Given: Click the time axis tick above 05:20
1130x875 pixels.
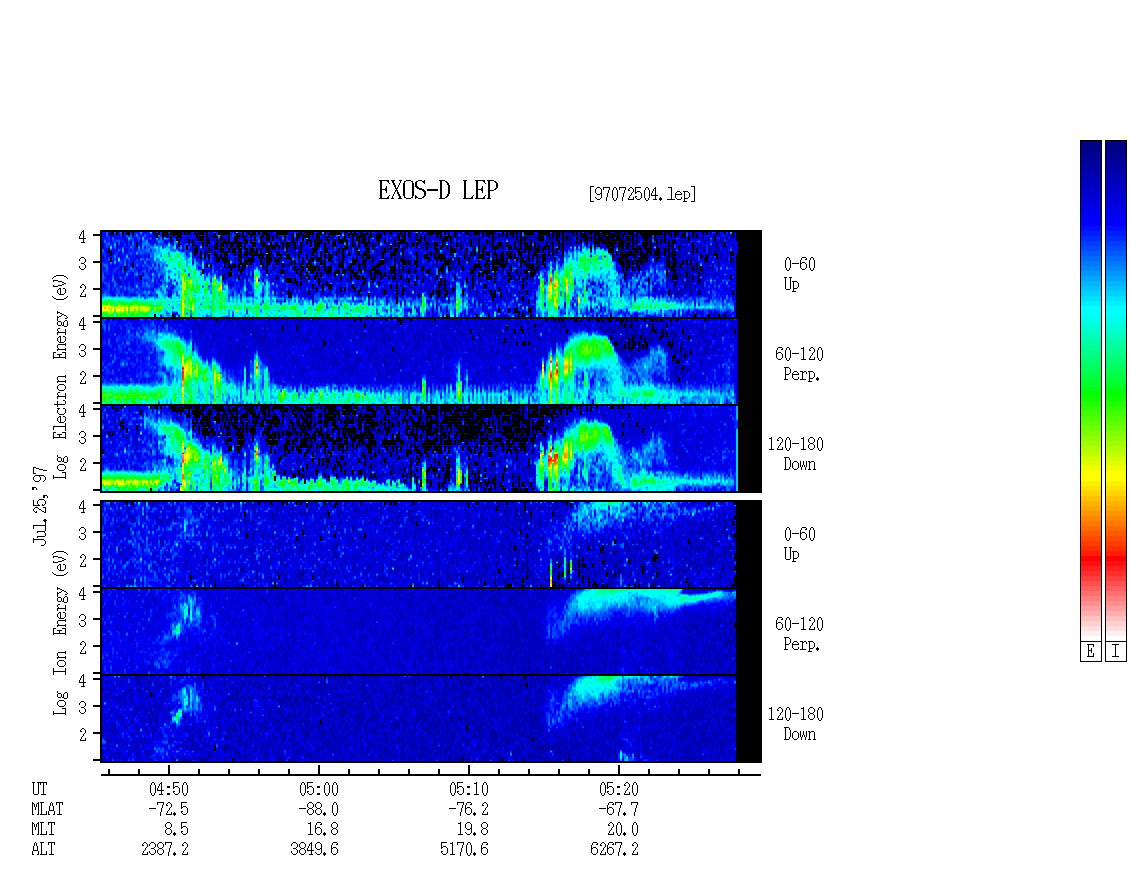Looking at the screenshot, I should (x=618, y=770).
